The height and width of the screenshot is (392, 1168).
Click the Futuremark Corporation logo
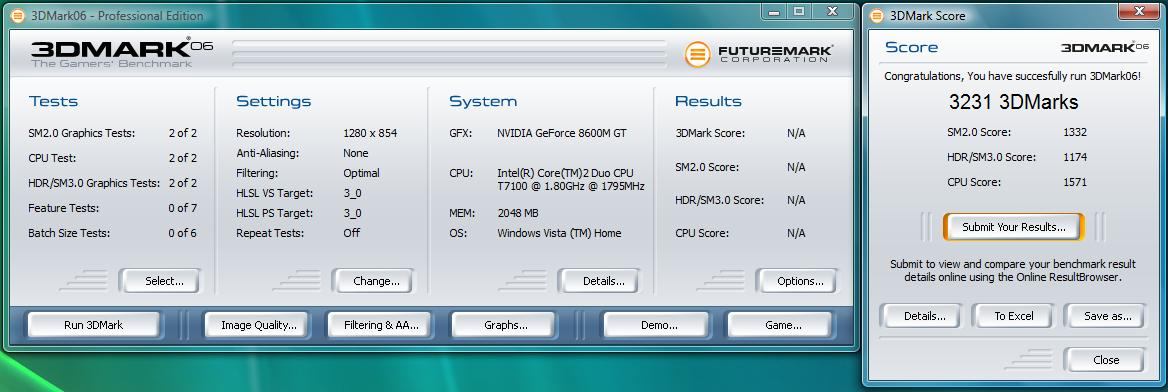click(758, 54)
